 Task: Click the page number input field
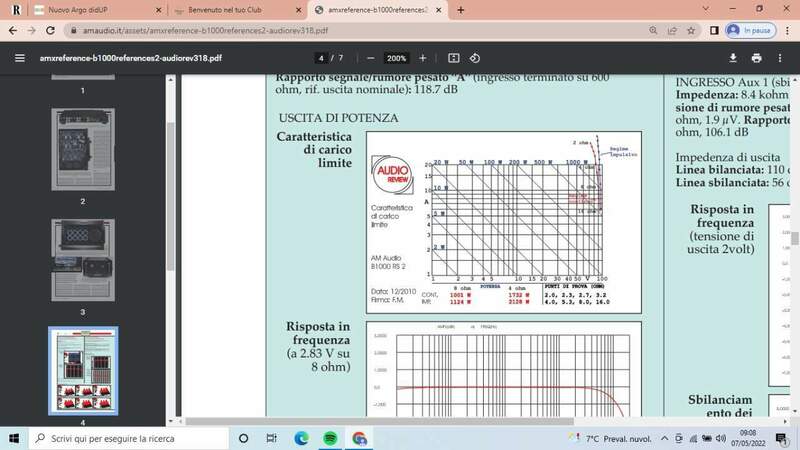coord(320,58)
